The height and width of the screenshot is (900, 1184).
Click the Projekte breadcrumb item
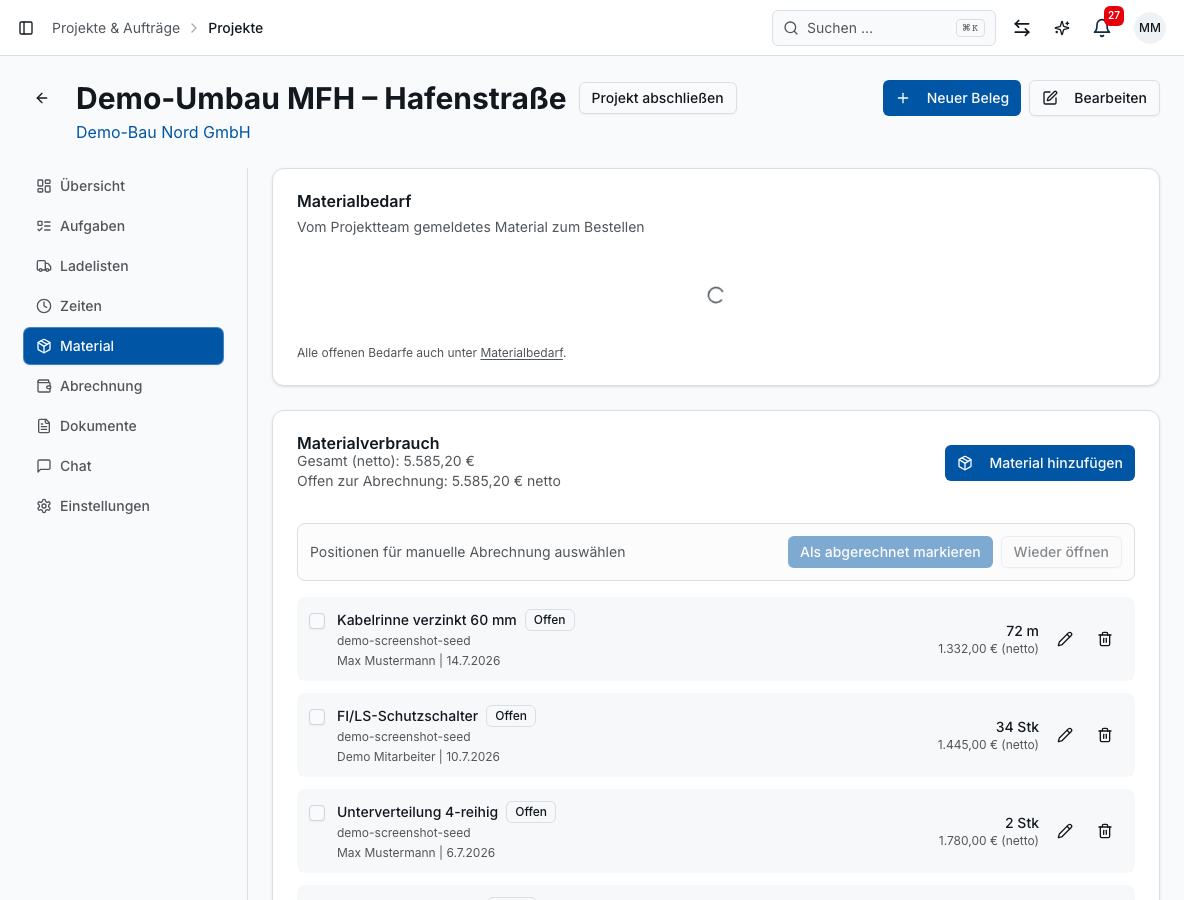(x=236, y=28)
